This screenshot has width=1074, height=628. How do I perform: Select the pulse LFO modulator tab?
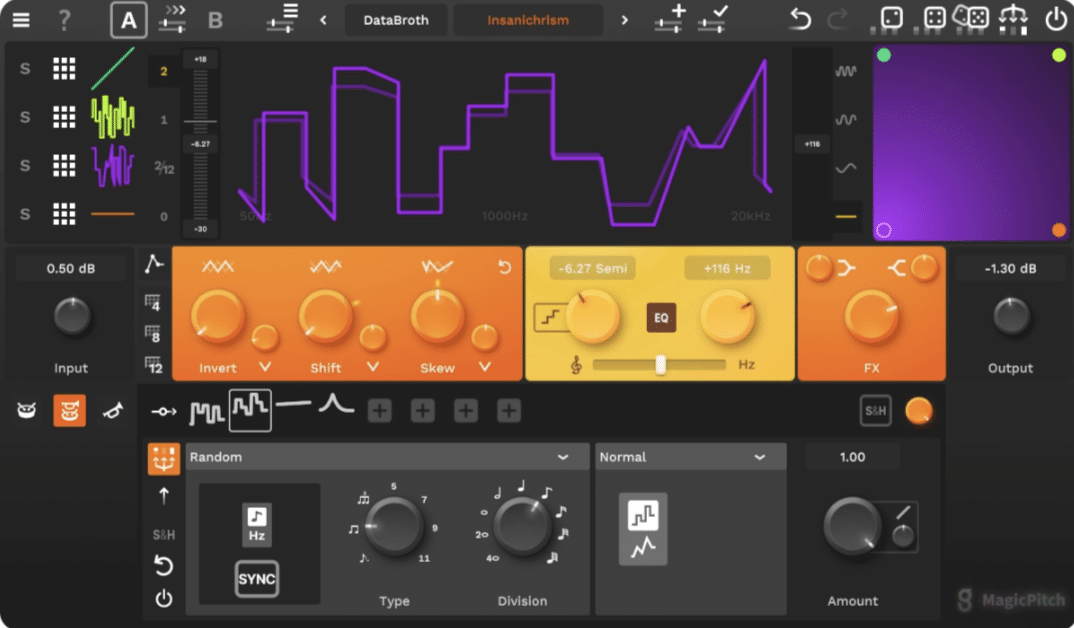[206, 412]
